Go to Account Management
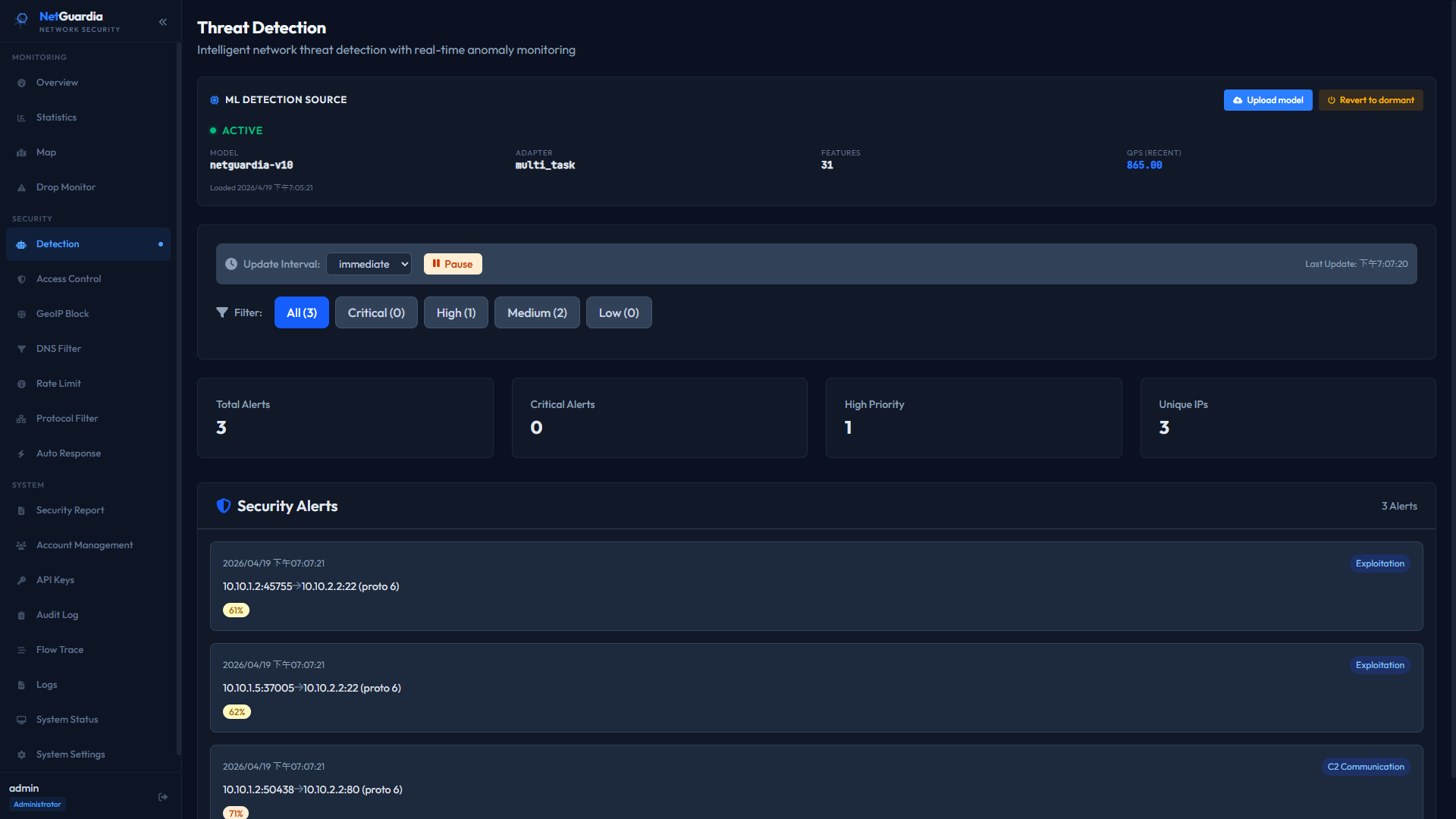 click(88, 545)
